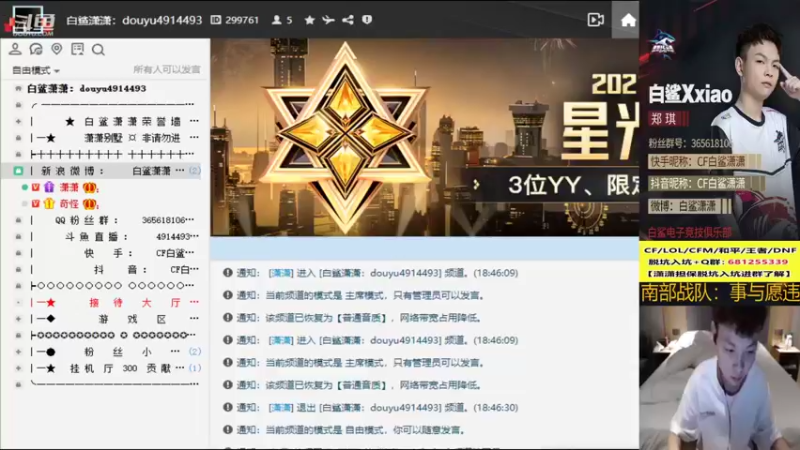Click the streamer webcam feed
800x450 pixels.
click(x=719, y=378)
